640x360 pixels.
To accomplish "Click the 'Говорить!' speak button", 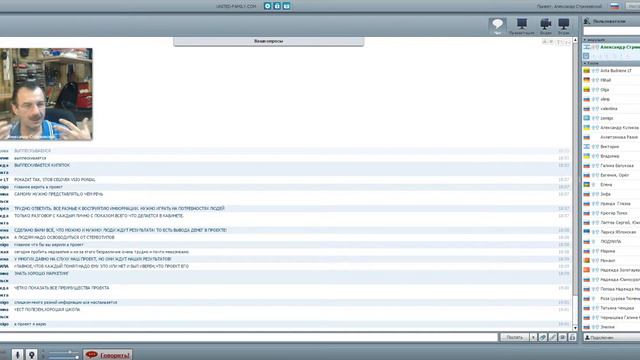I will click(x=108, y=355).
